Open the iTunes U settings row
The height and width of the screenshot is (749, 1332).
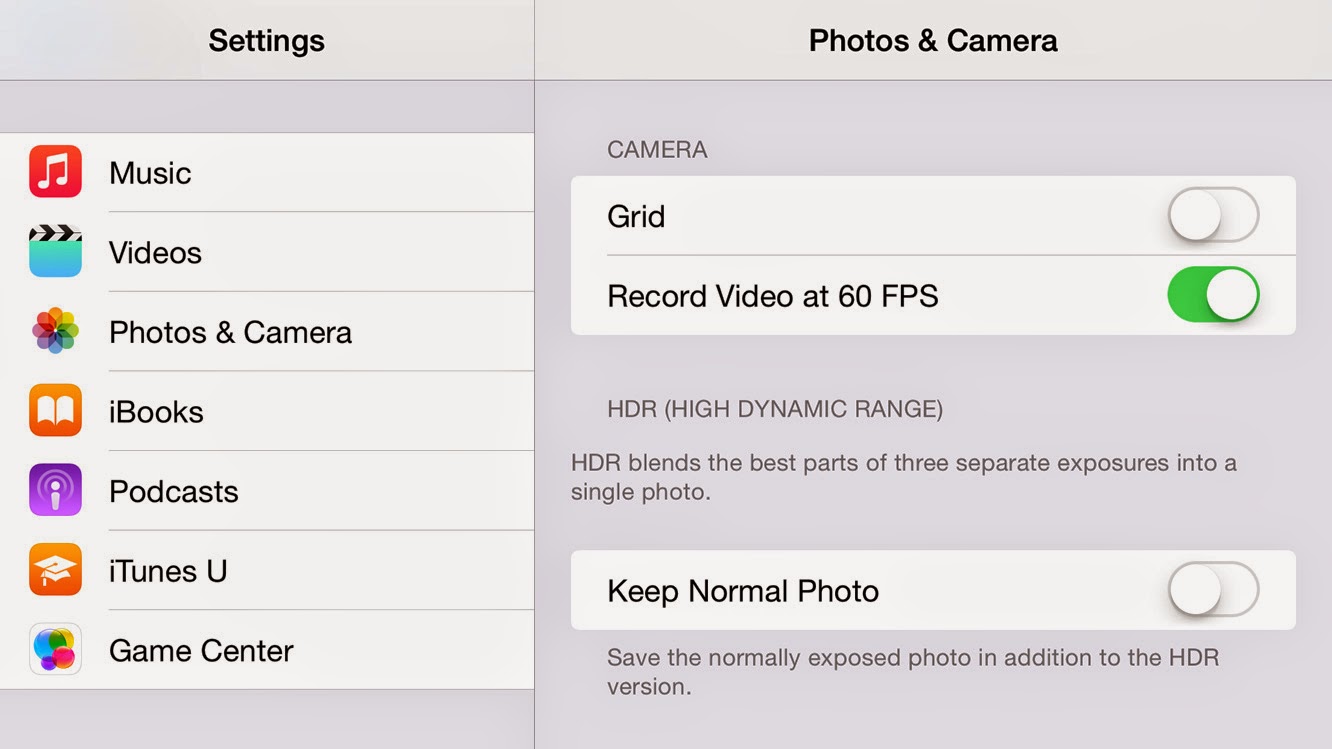(x=168, y=570)
